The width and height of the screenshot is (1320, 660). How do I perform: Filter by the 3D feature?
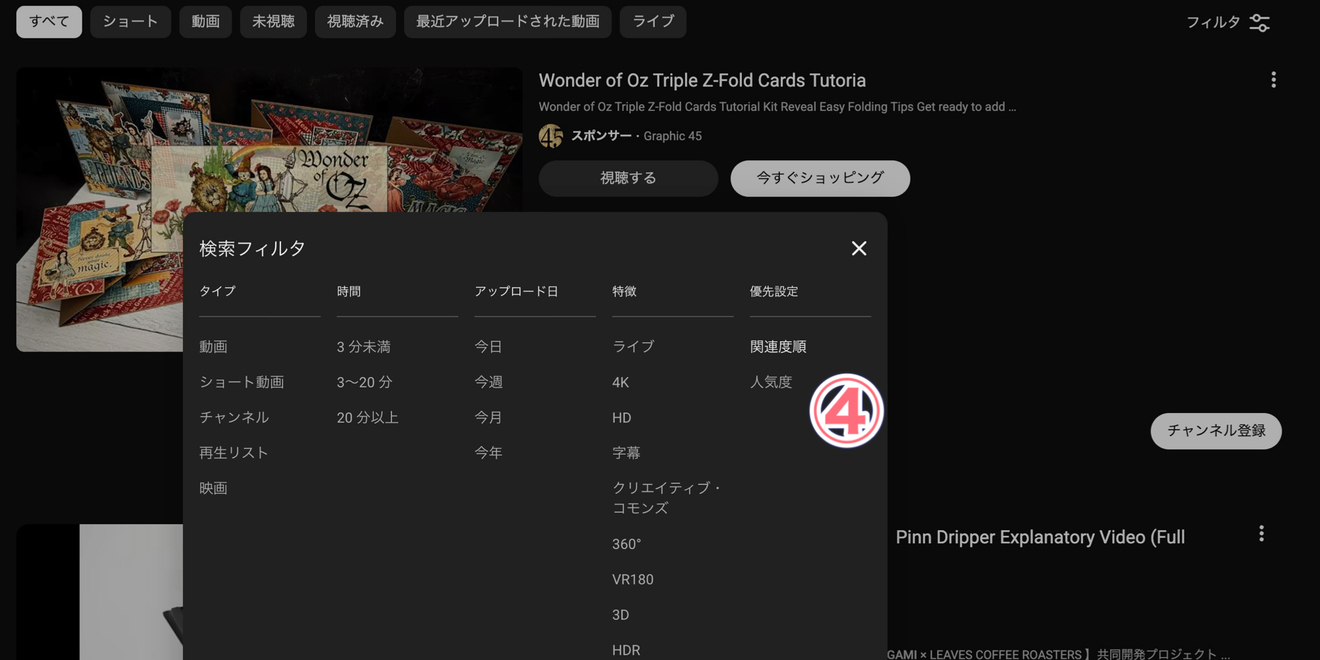[621, 615]
